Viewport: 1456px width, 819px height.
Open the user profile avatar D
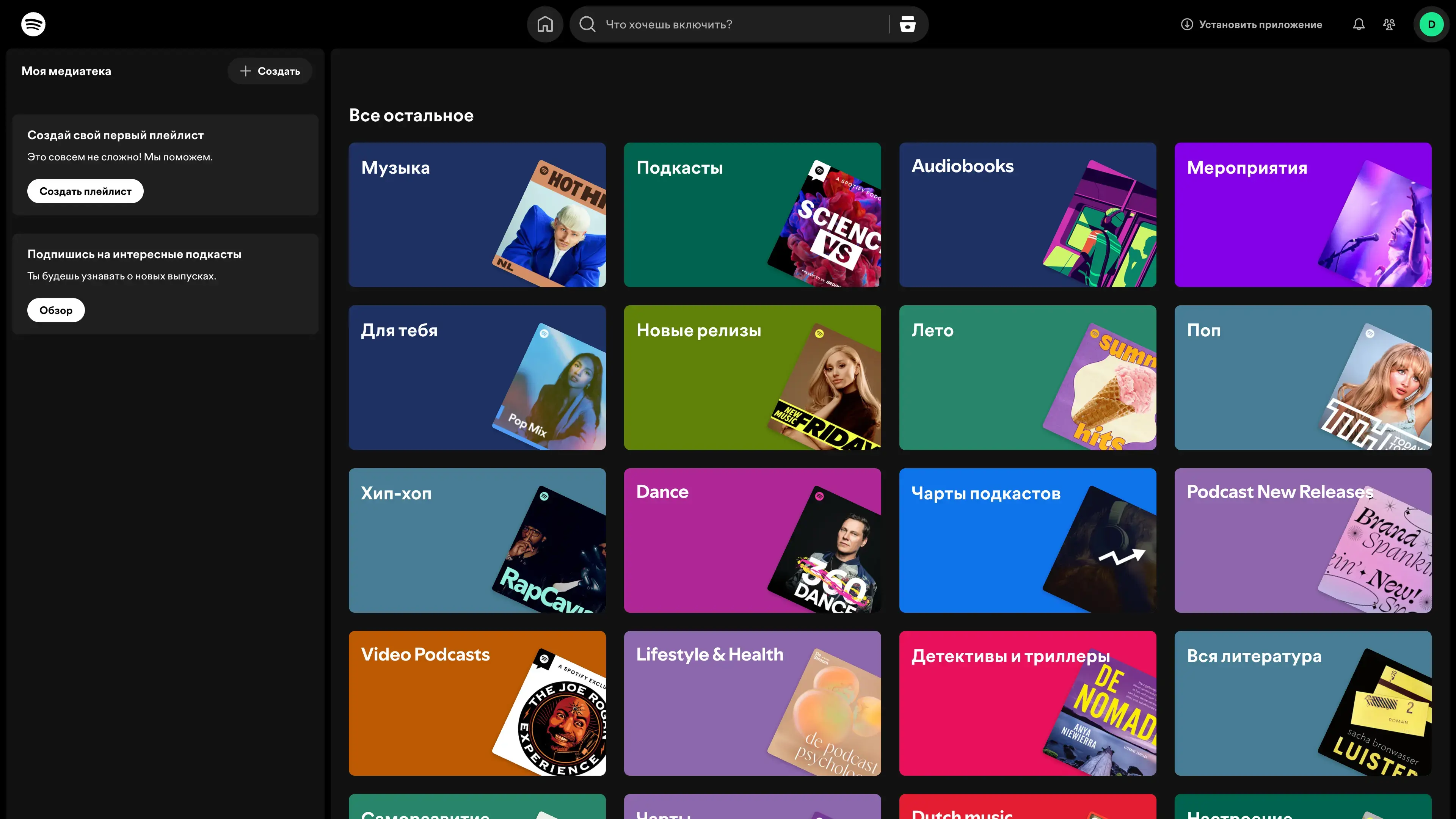(x=1431, y=24)
